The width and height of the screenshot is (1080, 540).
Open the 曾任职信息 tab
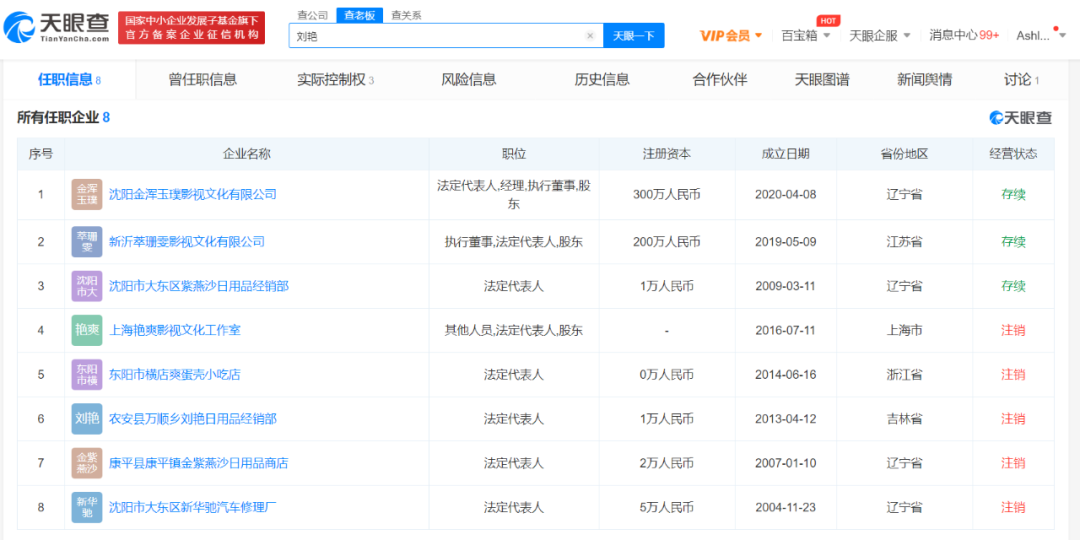(202, 80)
